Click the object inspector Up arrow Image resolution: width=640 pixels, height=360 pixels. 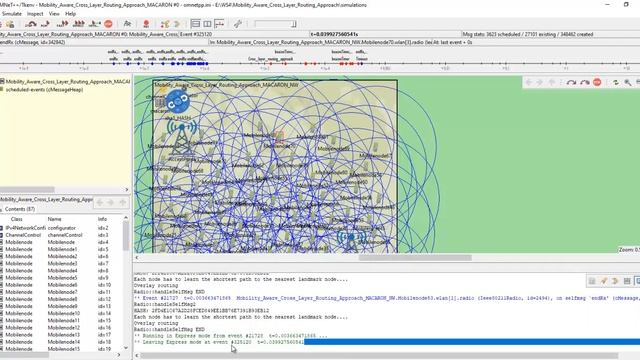click(122, 202)
